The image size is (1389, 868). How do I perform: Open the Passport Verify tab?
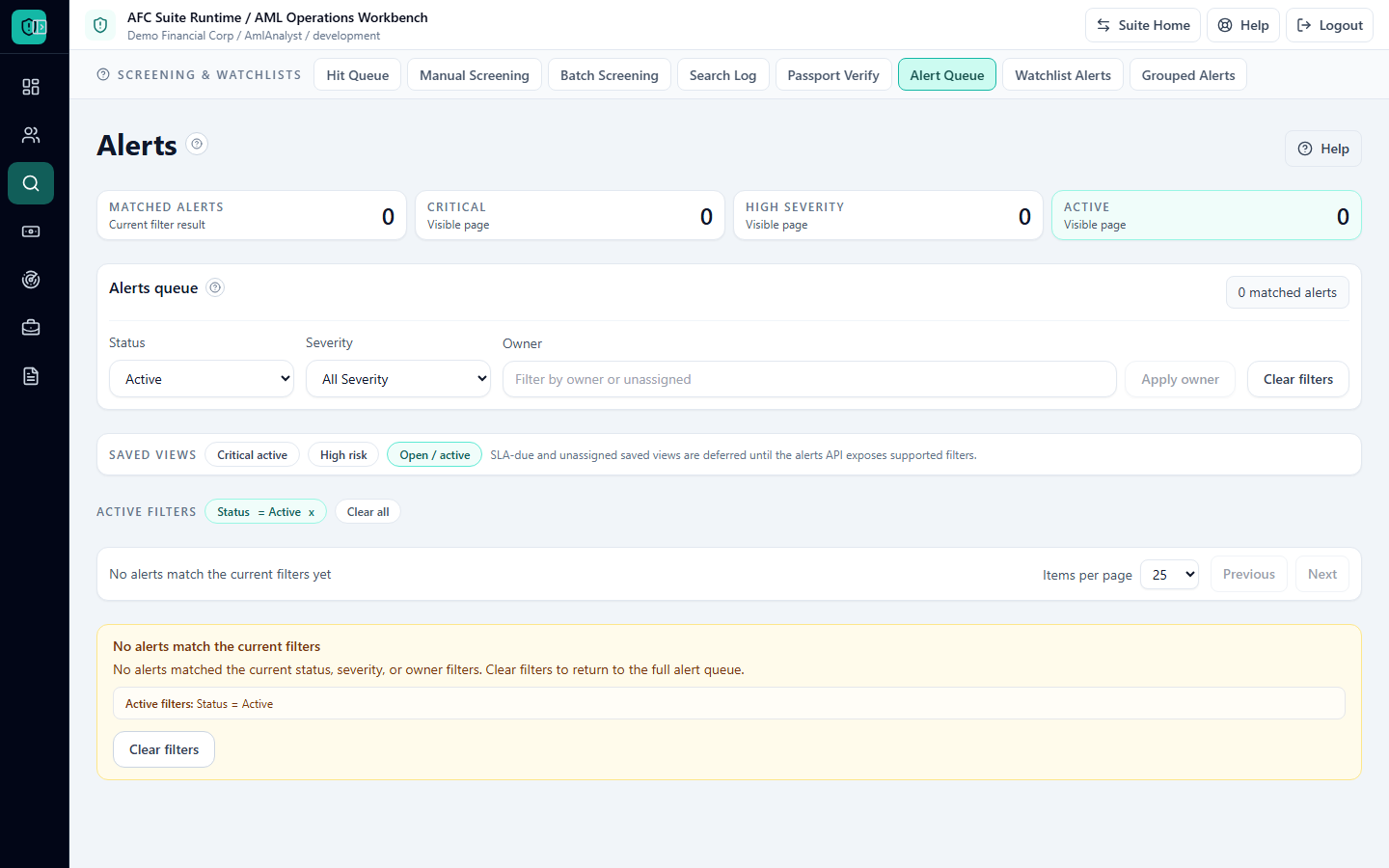pyautogui.click(x=833, y=75)
